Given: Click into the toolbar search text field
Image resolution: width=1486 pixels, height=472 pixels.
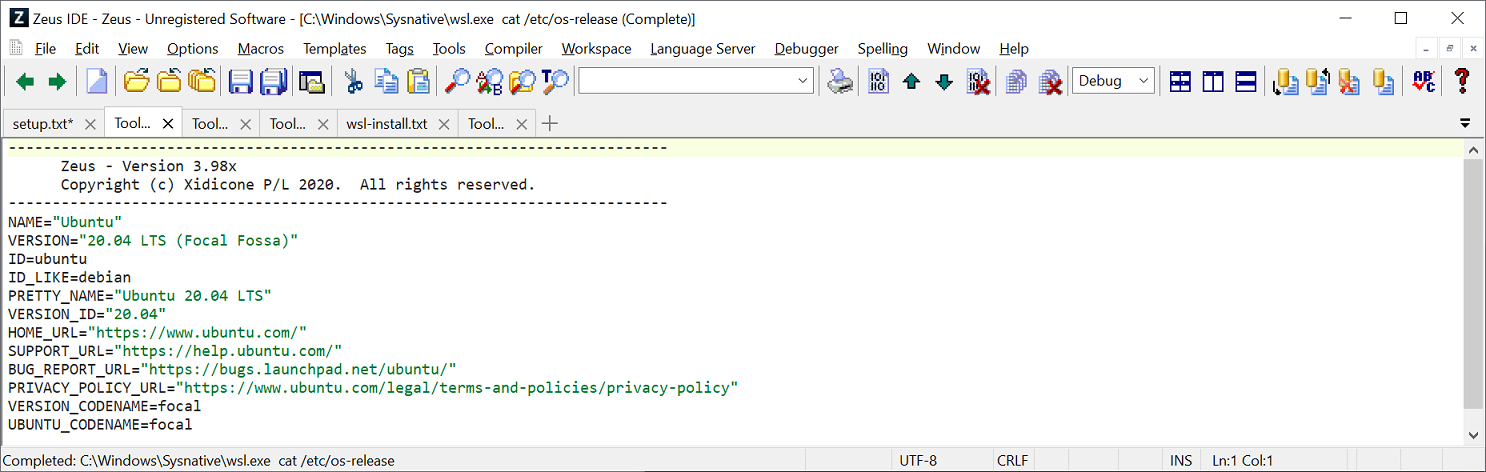Looking at the screenshot, I should 687,81.
